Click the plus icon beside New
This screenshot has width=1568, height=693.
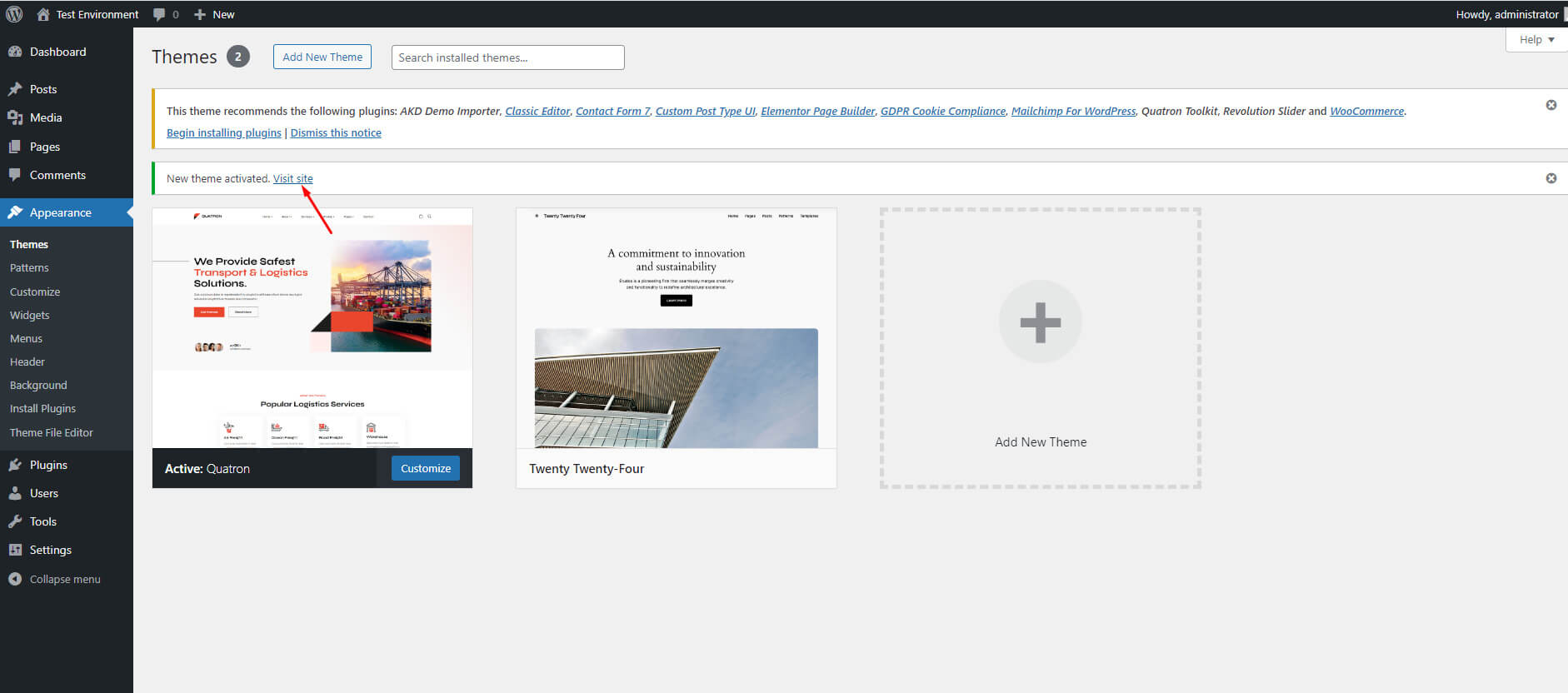point(200,14)
